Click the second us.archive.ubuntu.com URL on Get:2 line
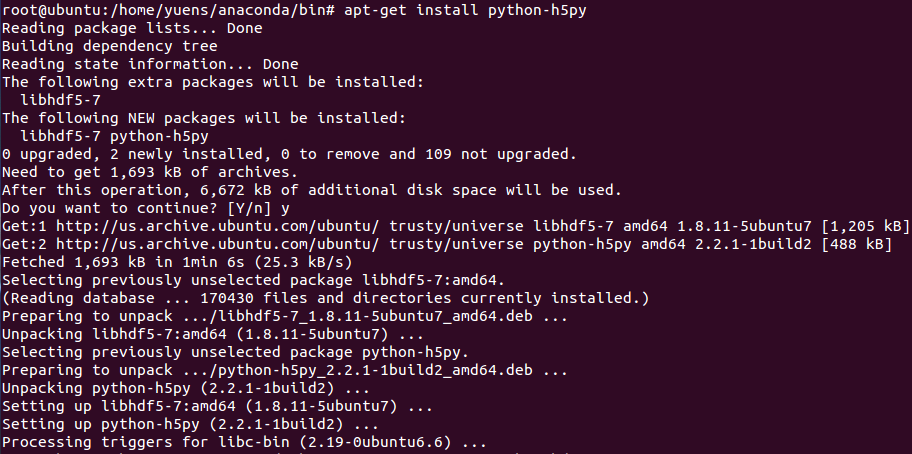Image resolution: width=912 pixels, height=454 pixels. point(218,244)
